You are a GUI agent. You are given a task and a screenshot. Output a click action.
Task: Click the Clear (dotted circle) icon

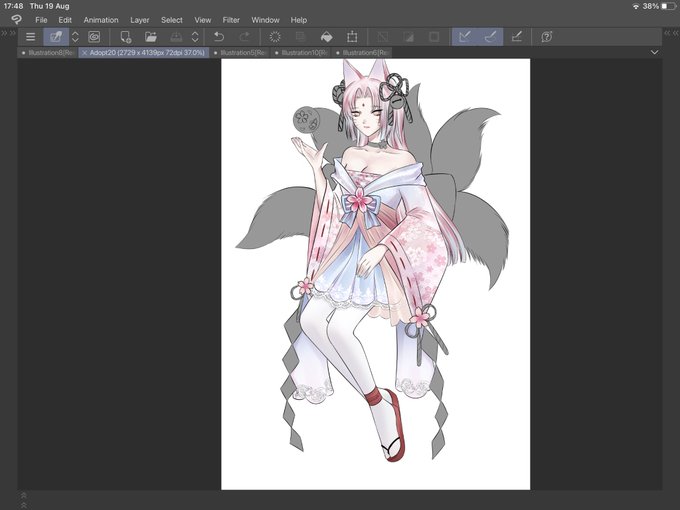tap(275, 37)
